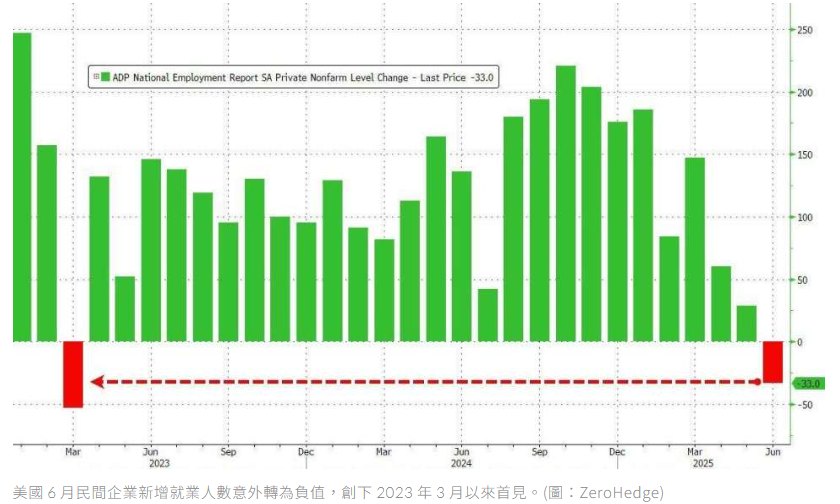The height and width of the screenshot is (504, 840).
Task: Click the 2024 year label on x-axis
Action: [461, 464]
